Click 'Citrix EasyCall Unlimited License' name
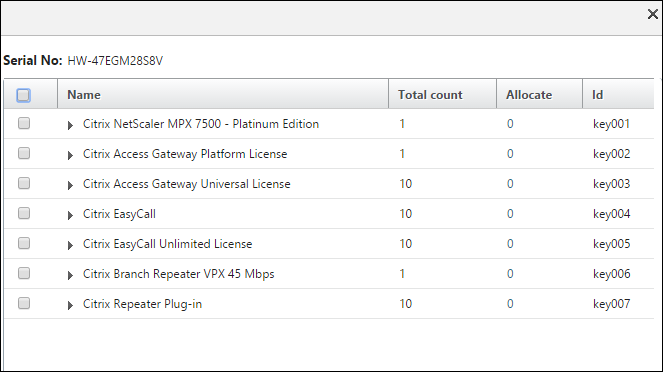The height and width of the screenshot is (372, 663). point(167,244)
